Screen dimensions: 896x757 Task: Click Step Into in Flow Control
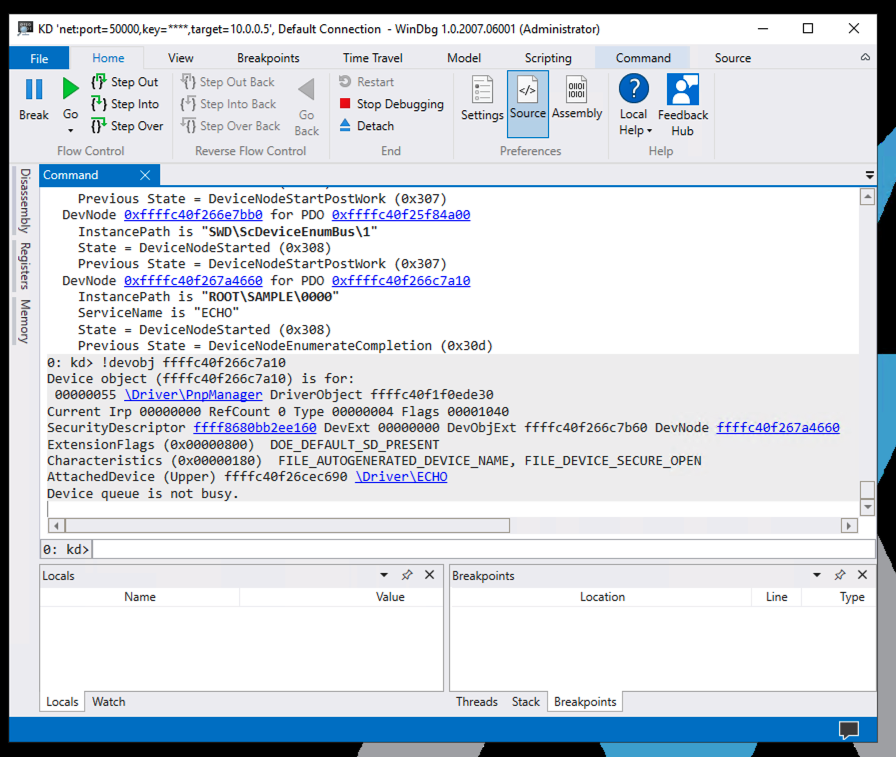click(125, 104)
